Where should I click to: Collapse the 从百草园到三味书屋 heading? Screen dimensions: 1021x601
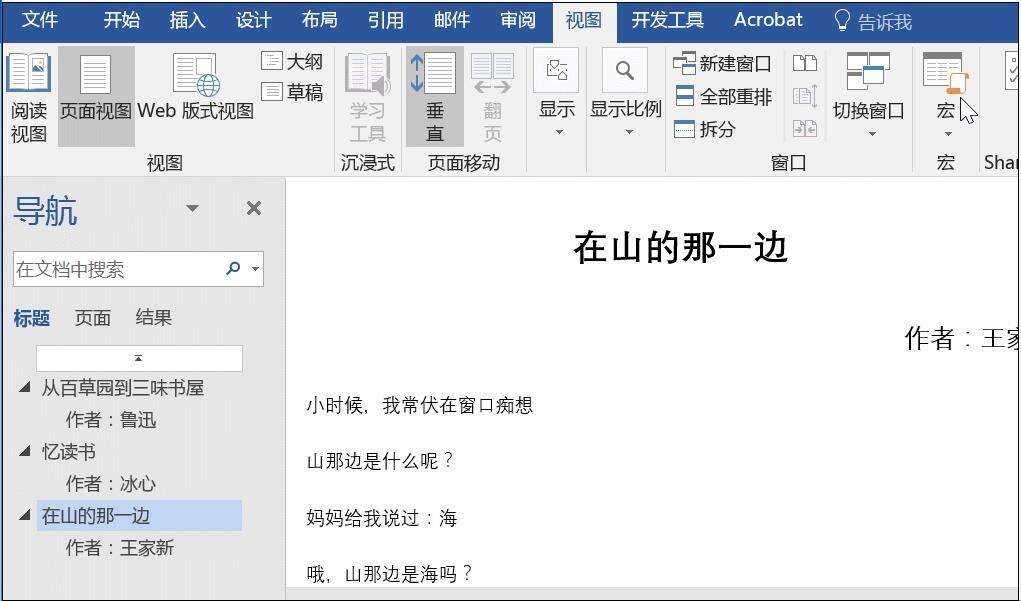(25, 387)
